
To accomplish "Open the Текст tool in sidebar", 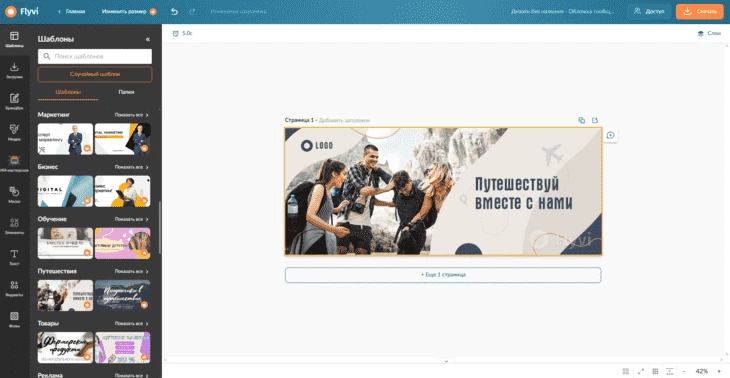I will (x=14, y=257).
